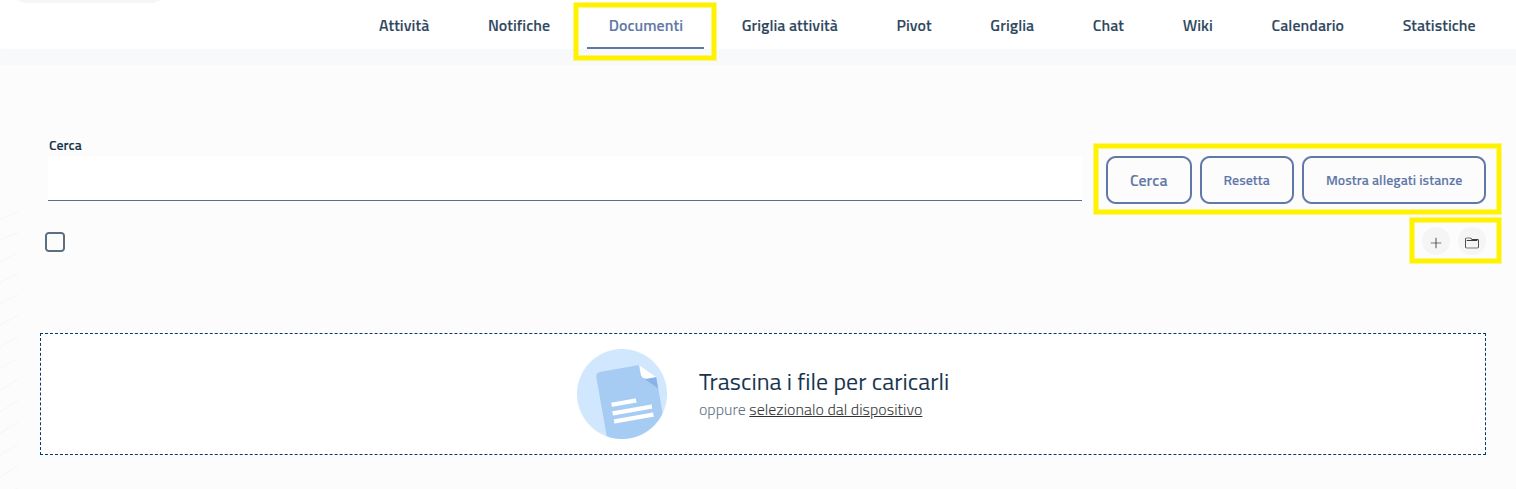Click the plus icon to add a document
Image resolution: width=1516 pixels, height=489 pixels.
[1435, 242]
